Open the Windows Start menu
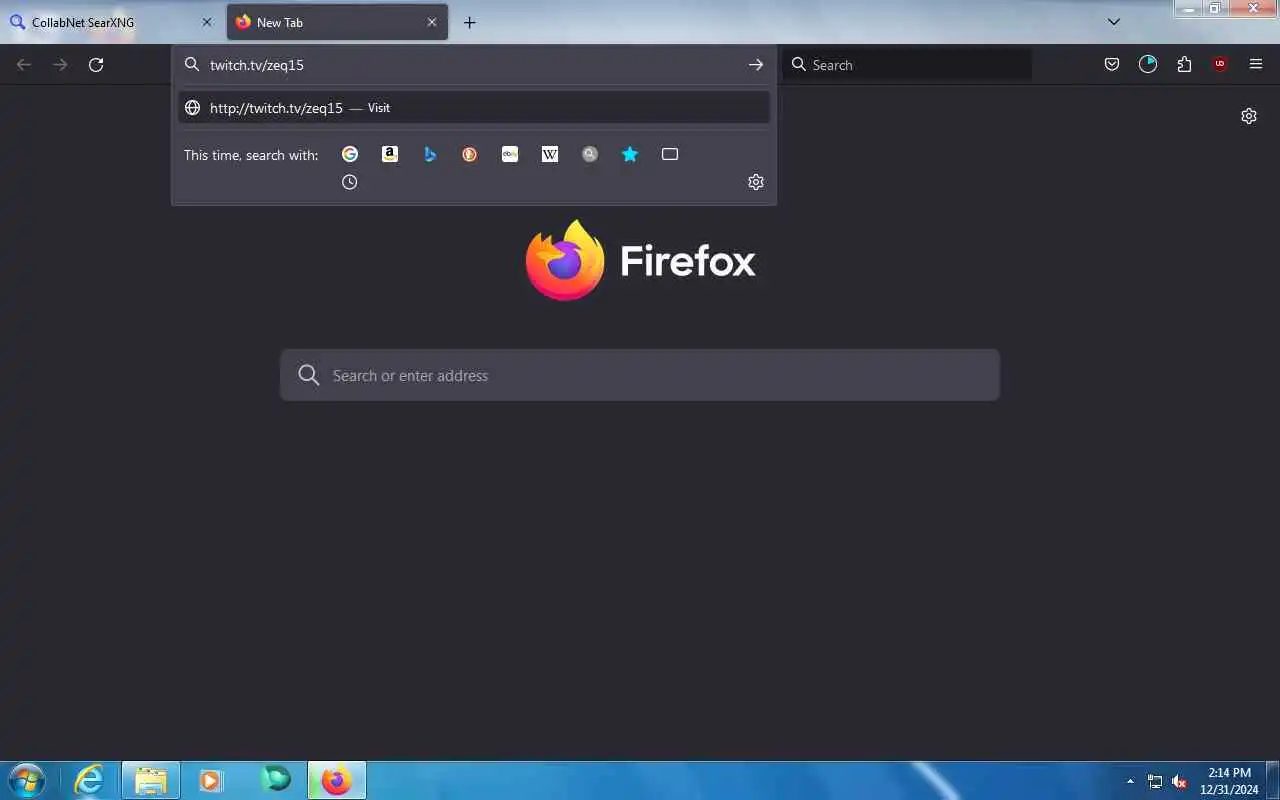This screenshot has width=1280, height=800. click(x=26, y=780)
